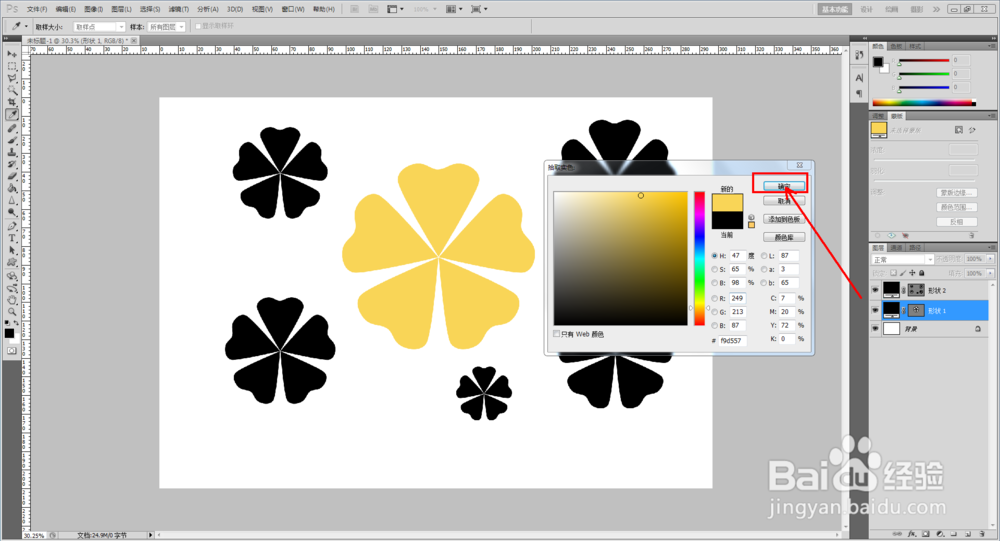Click the foreground color swatch in toolbox
The width and height of the screenshot is (1000, 541).
pos(9,333)
